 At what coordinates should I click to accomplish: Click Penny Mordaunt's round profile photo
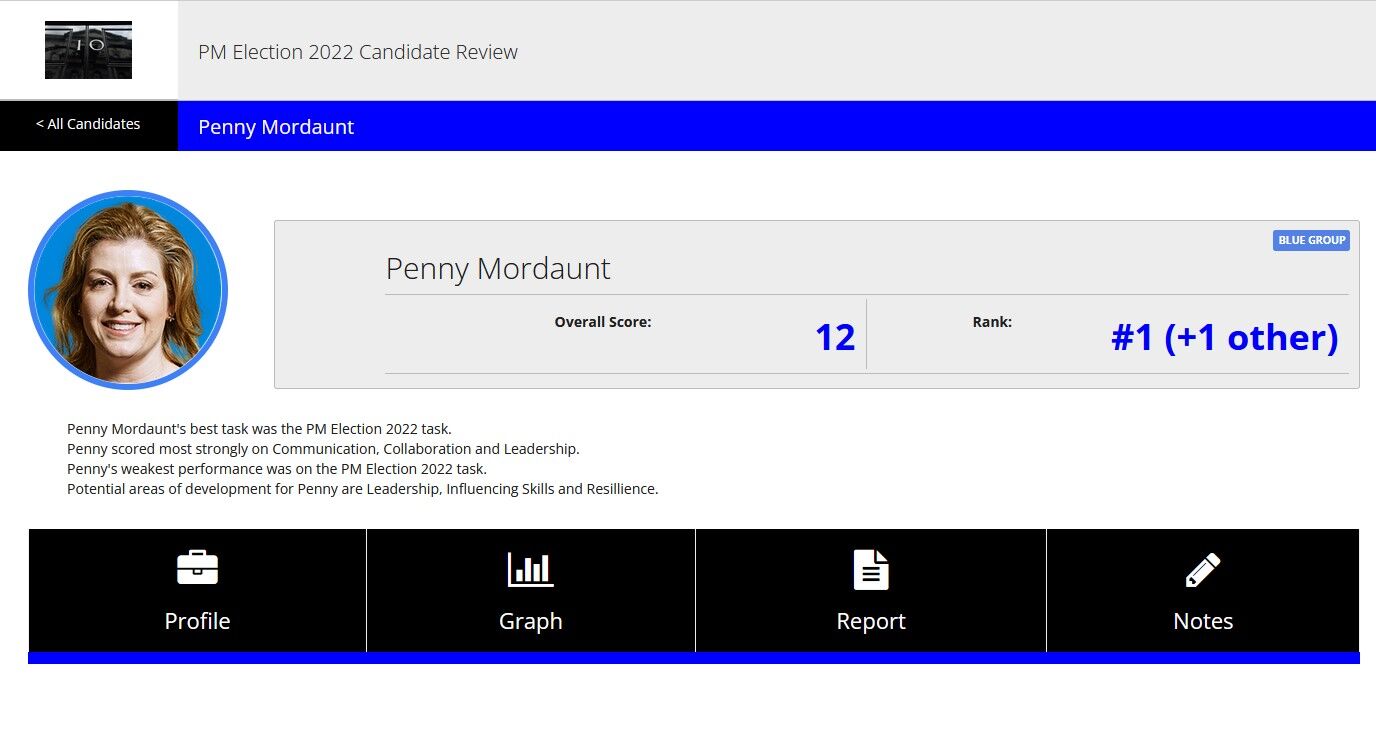tap(128, 290)
